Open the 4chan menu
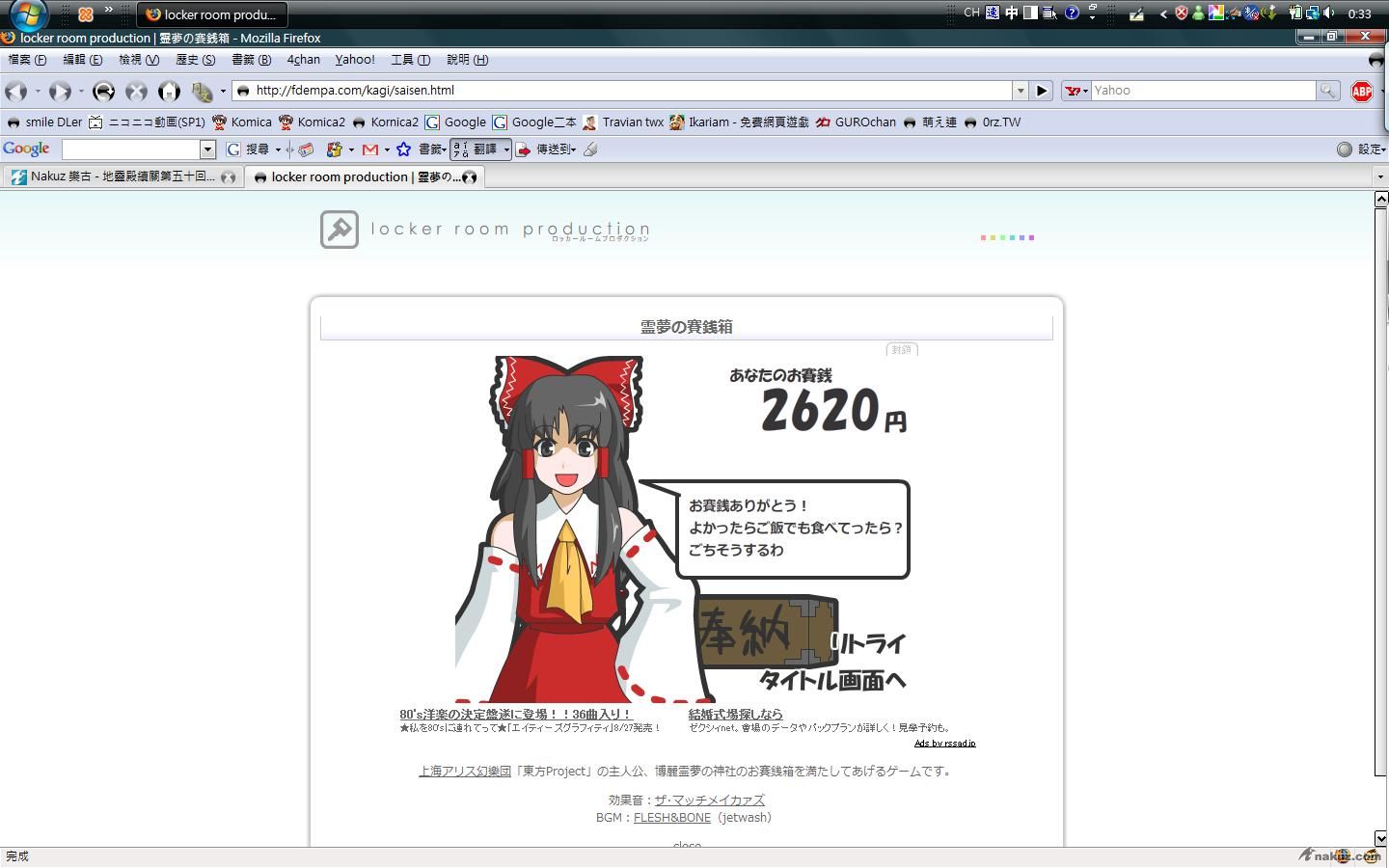The width and height of the screenshot is (1389, 868). [304, 60]
